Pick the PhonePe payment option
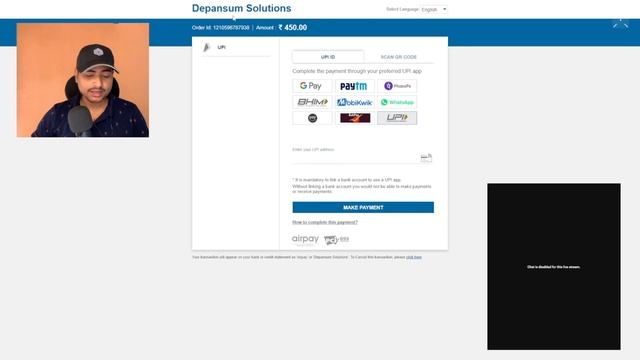Viewport: 640px width, 360px height. (397, 86)
